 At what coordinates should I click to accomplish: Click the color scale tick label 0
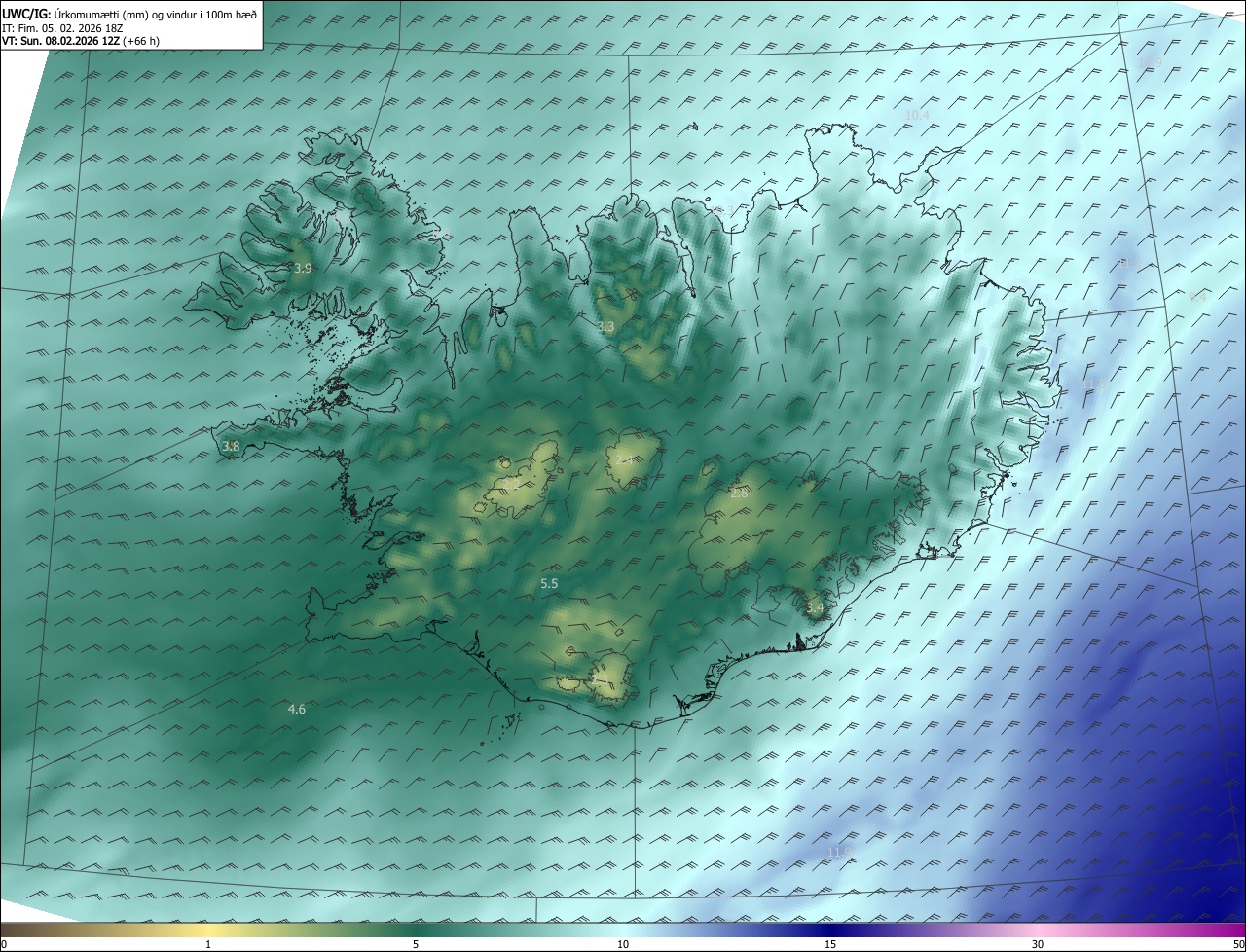[4, 944]
